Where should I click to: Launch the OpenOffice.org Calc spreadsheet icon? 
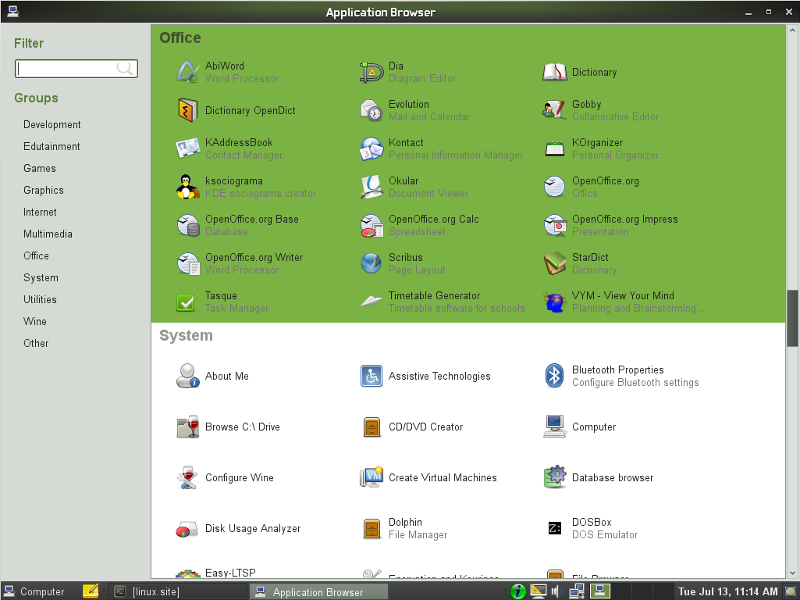tap(371, 225)
